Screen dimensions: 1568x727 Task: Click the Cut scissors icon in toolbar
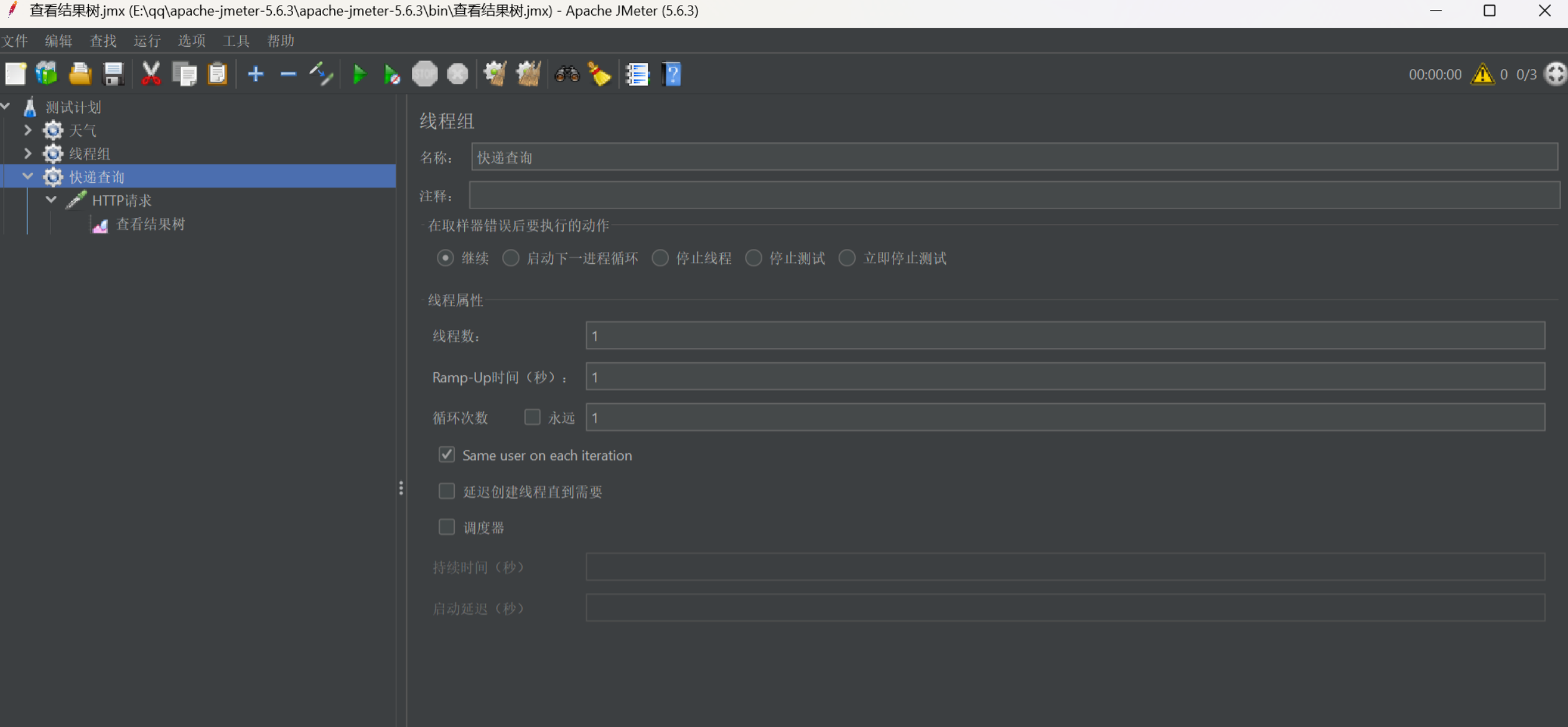[x=151, y=75]
